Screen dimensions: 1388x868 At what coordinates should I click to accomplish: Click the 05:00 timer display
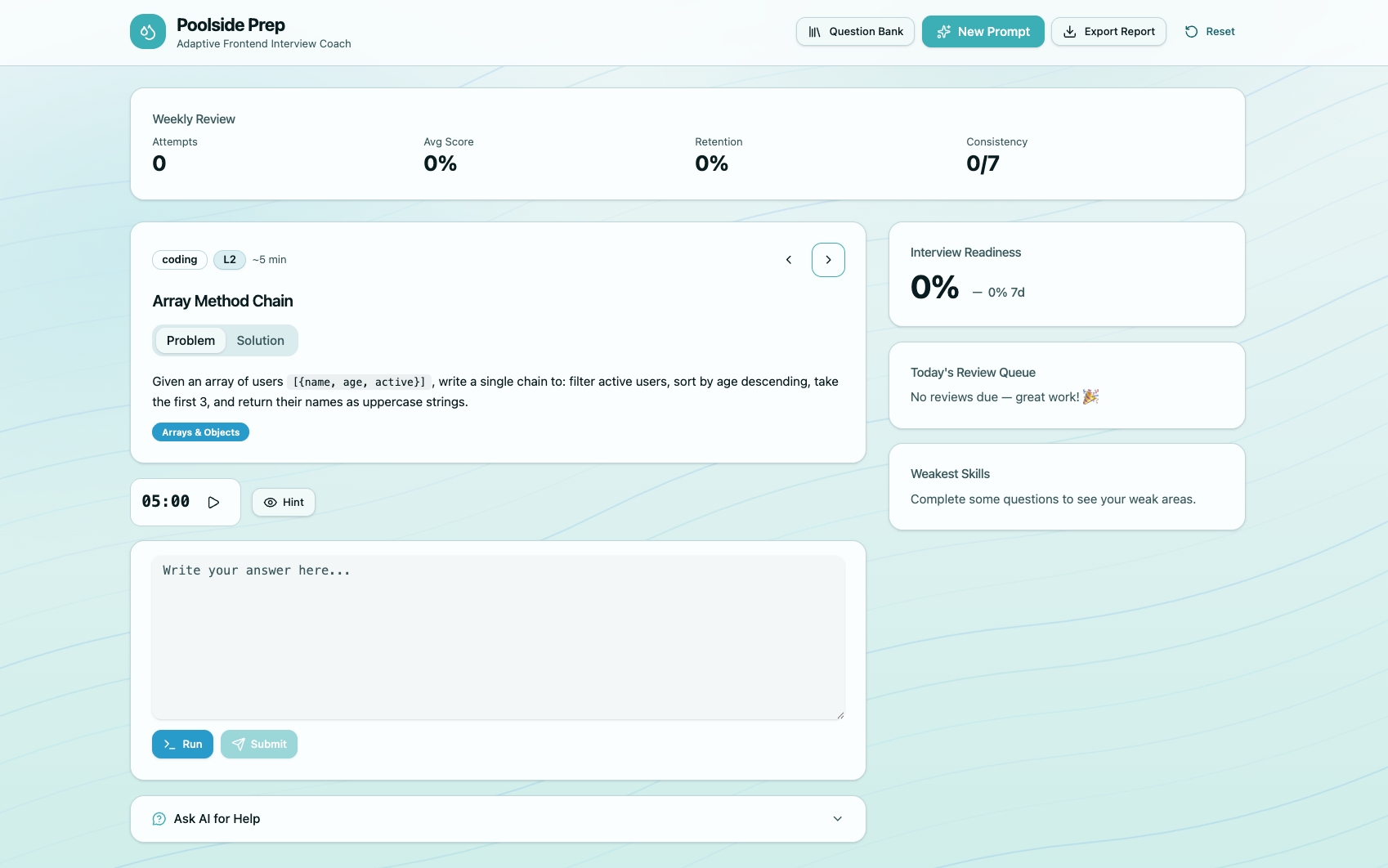coord(166,501)
